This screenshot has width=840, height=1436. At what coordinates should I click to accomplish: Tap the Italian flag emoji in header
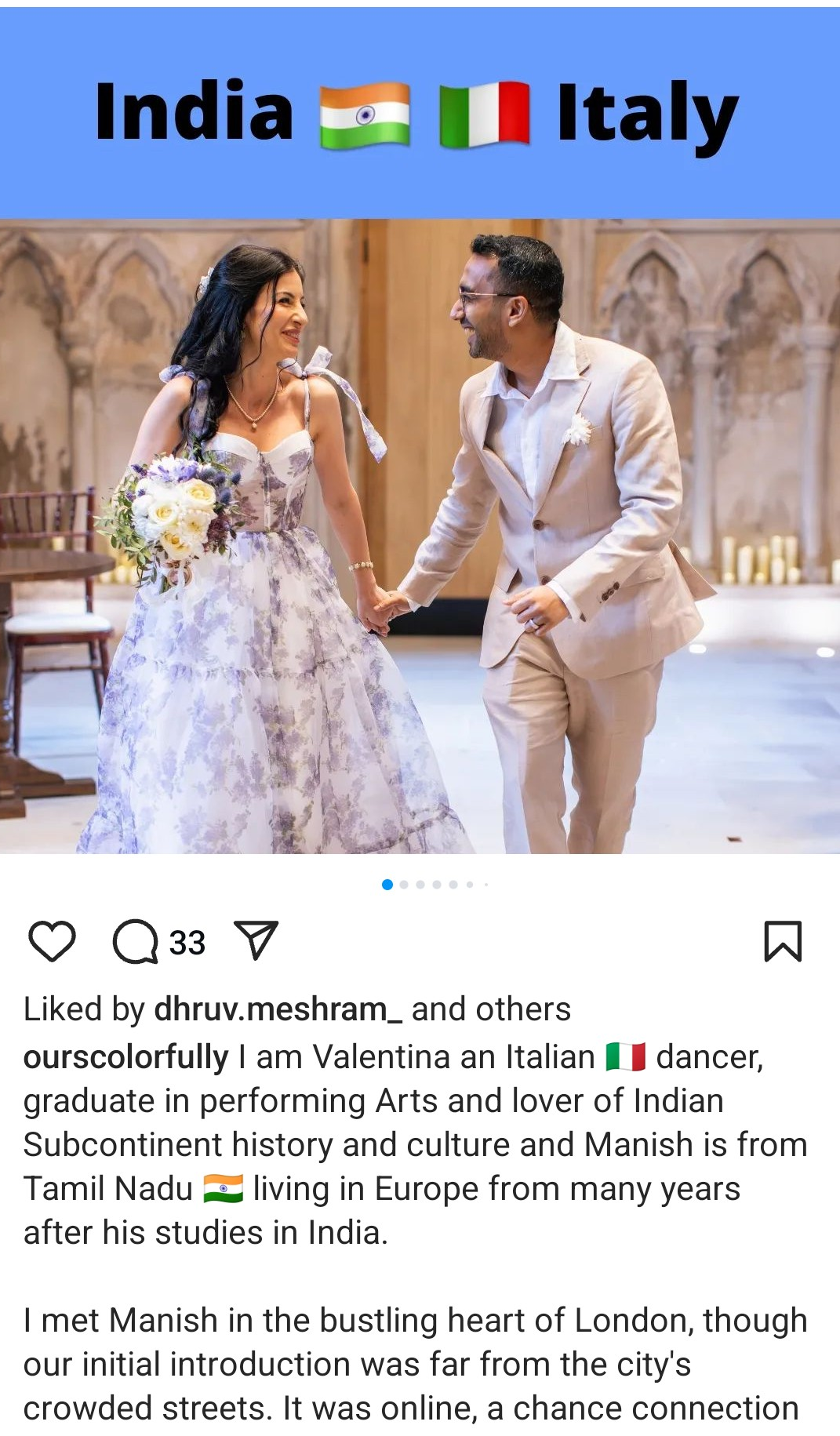(484, 115)
